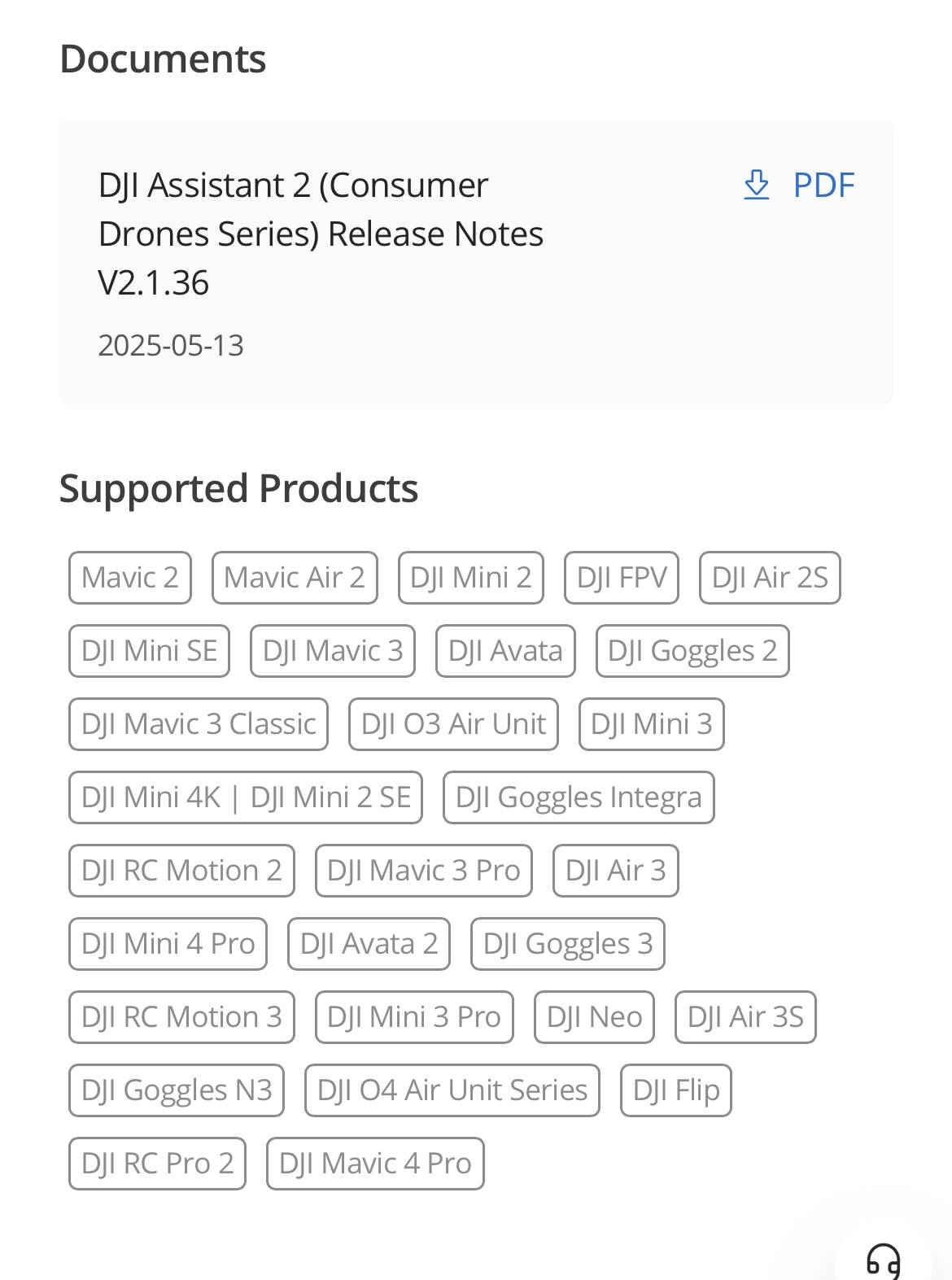Select the DJI Mavic 3 Classic tag
952x1280 pixels.
pyautogui.click(x=199, y=724)
